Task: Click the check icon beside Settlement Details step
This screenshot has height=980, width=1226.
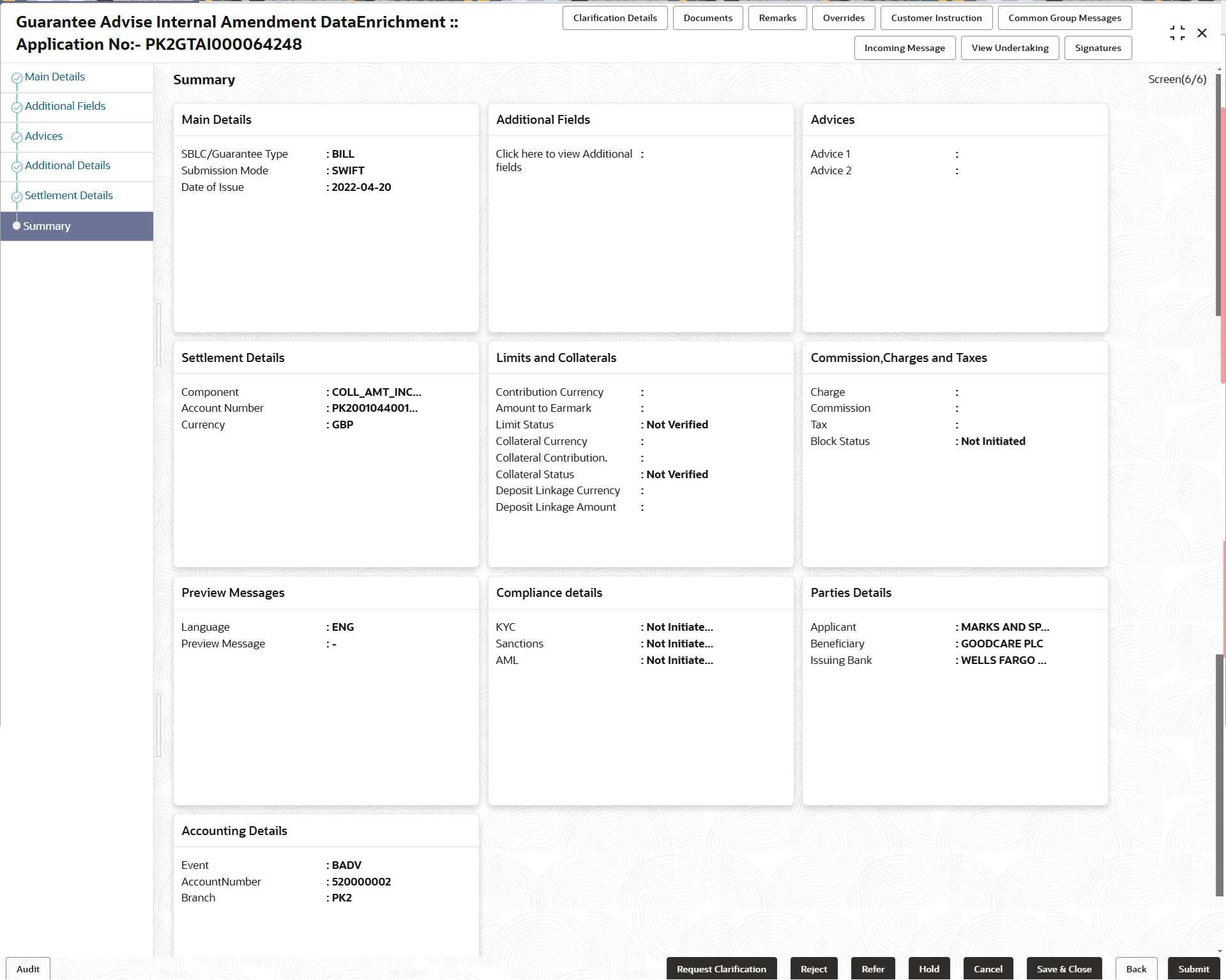Action: pyautogui.click(x=17, y=196)
